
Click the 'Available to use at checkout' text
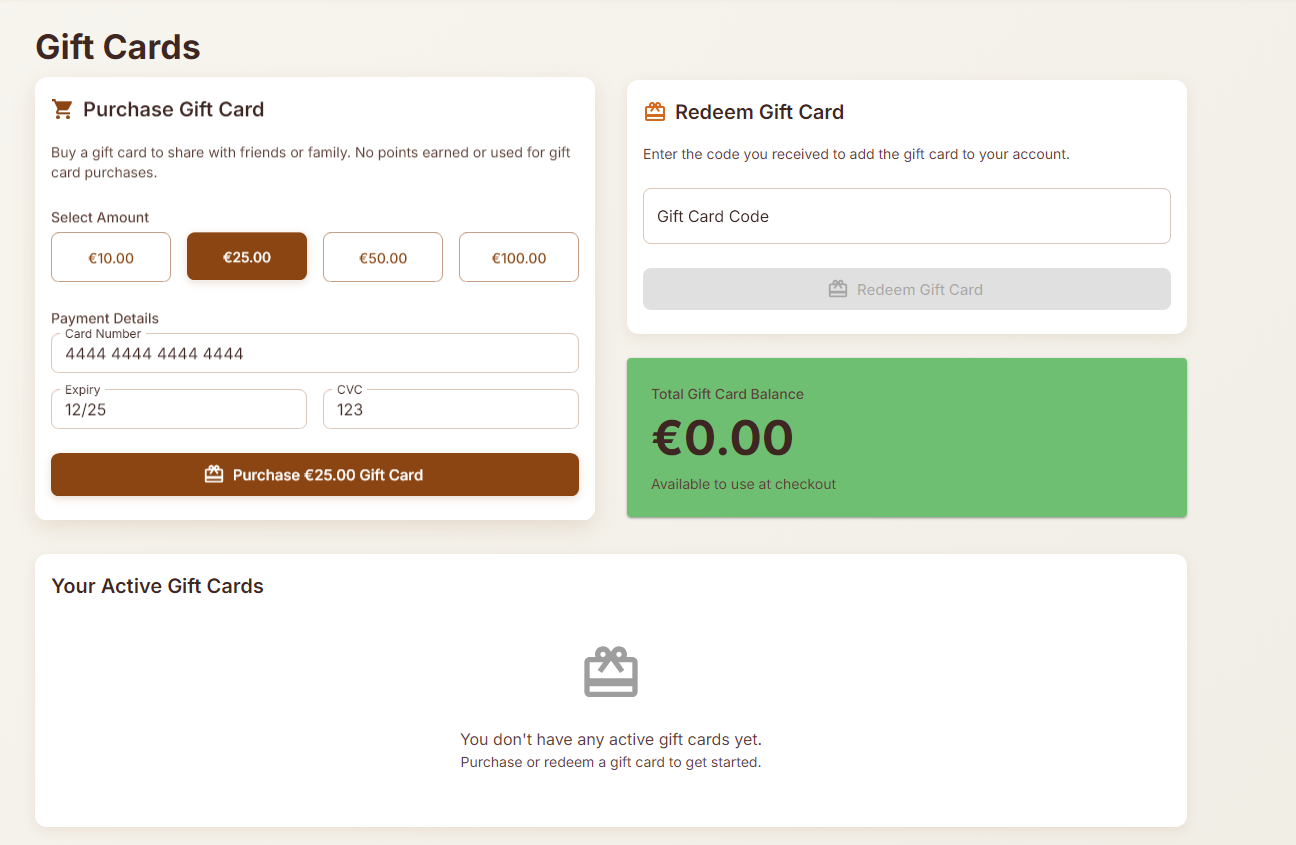[x=743, y=484]
